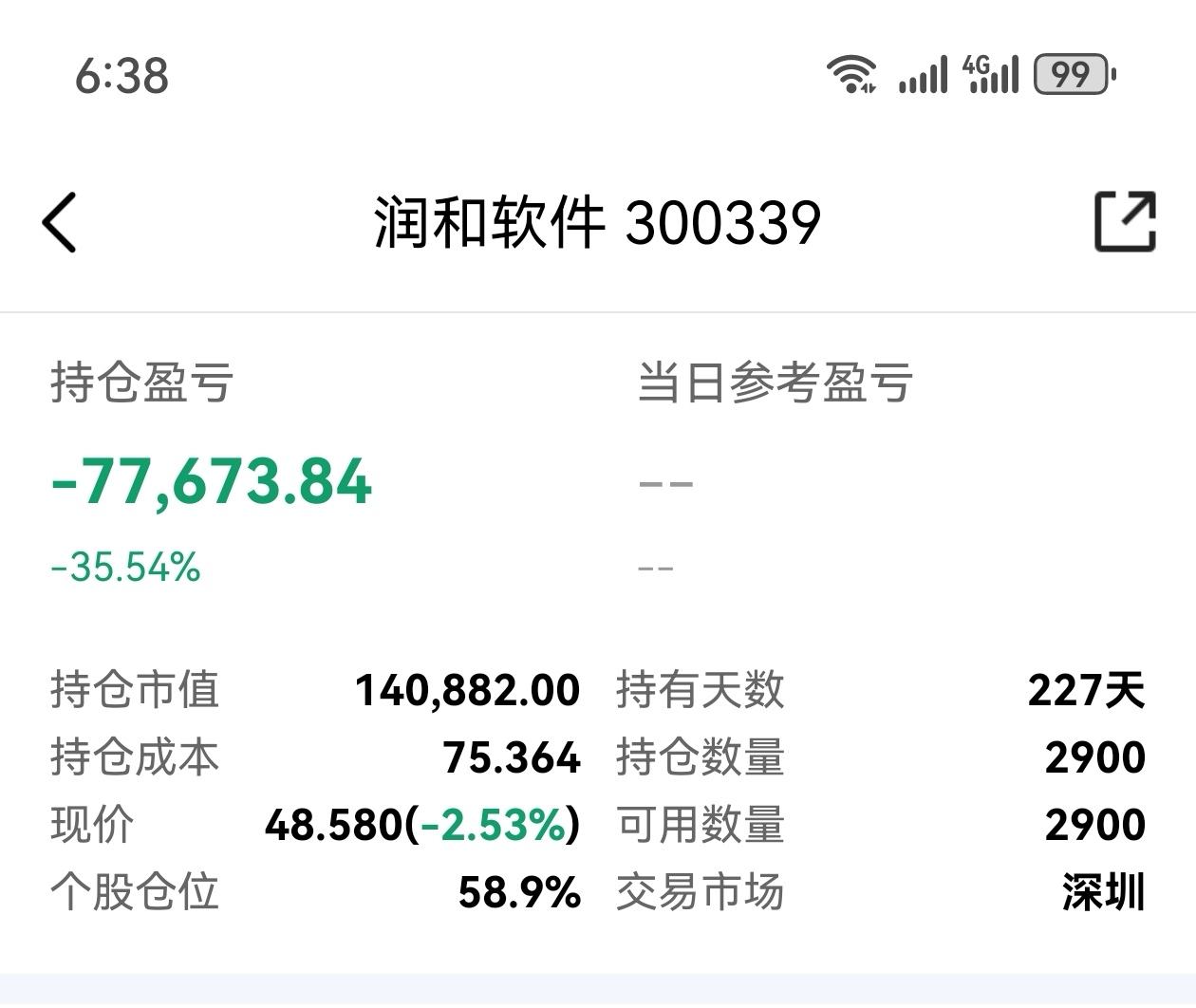Tap the current price 48.580(-2.53%)

[x=422, y=826]
